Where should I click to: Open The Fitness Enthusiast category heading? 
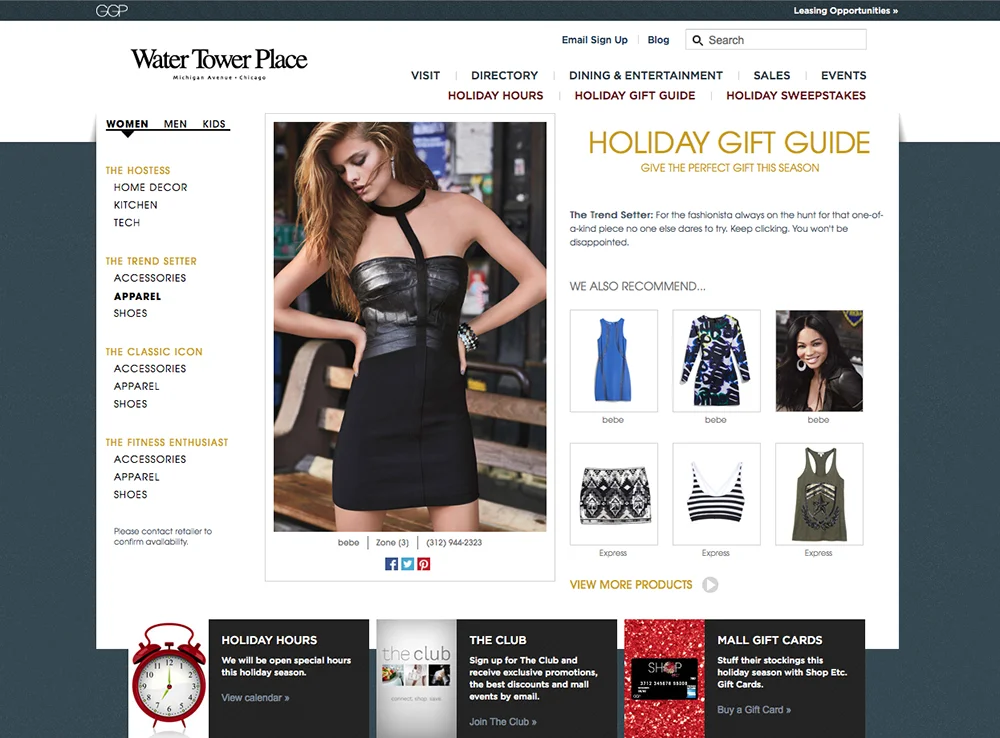click(166, 442)
